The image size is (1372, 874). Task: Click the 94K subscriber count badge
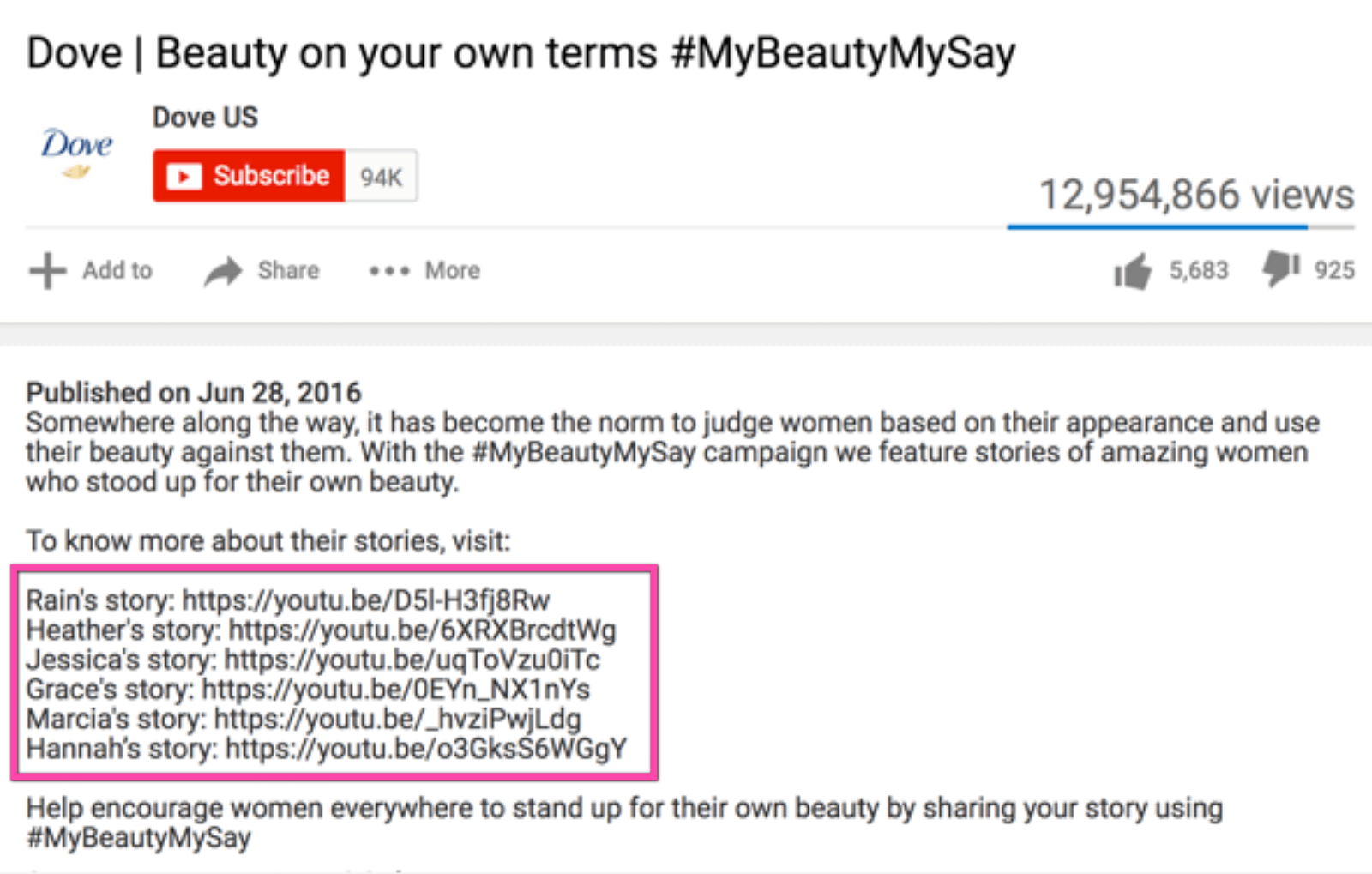[381, 177]
